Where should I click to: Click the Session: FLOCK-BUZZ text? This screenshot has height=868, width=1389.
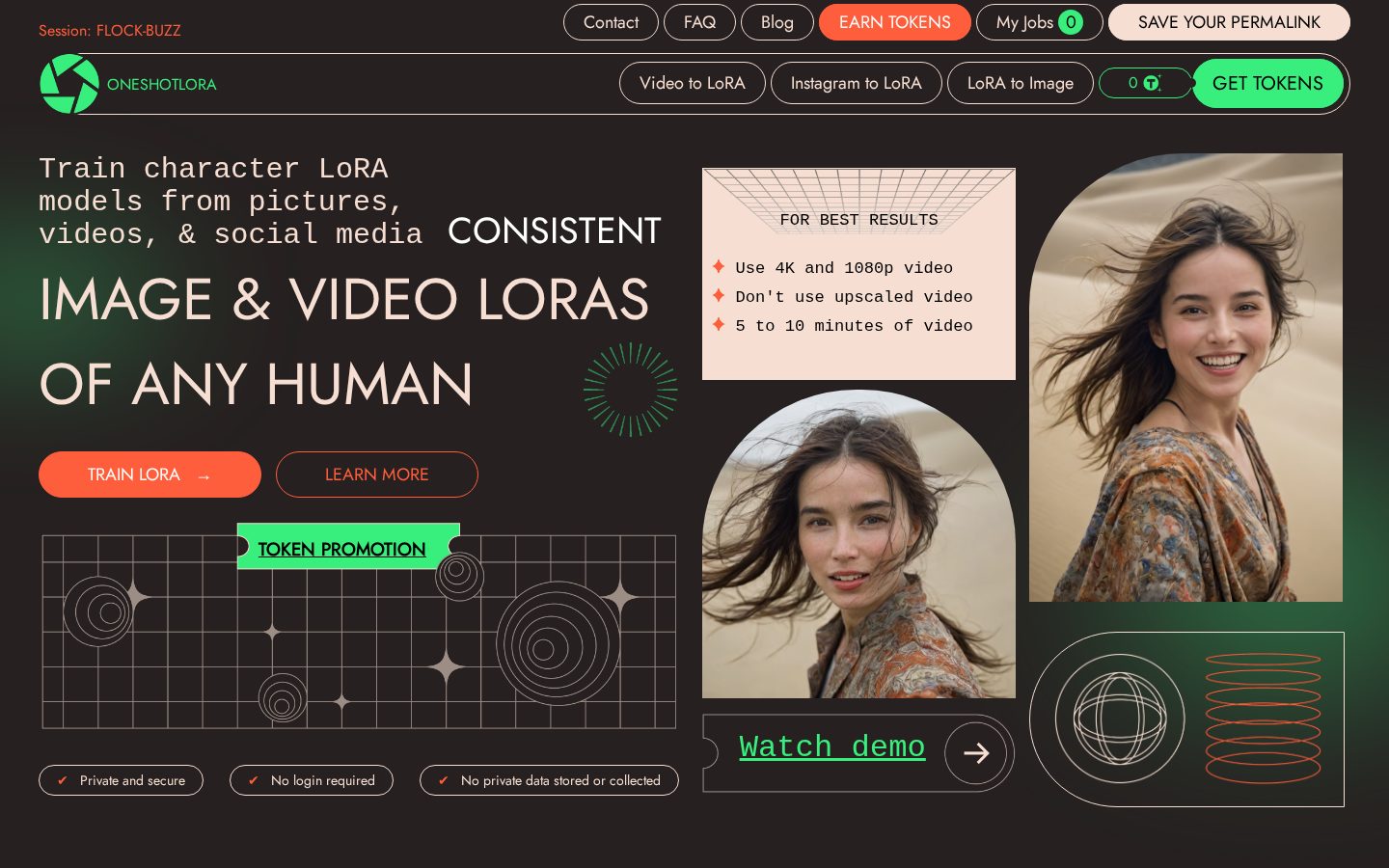click(x=110, y=31)
